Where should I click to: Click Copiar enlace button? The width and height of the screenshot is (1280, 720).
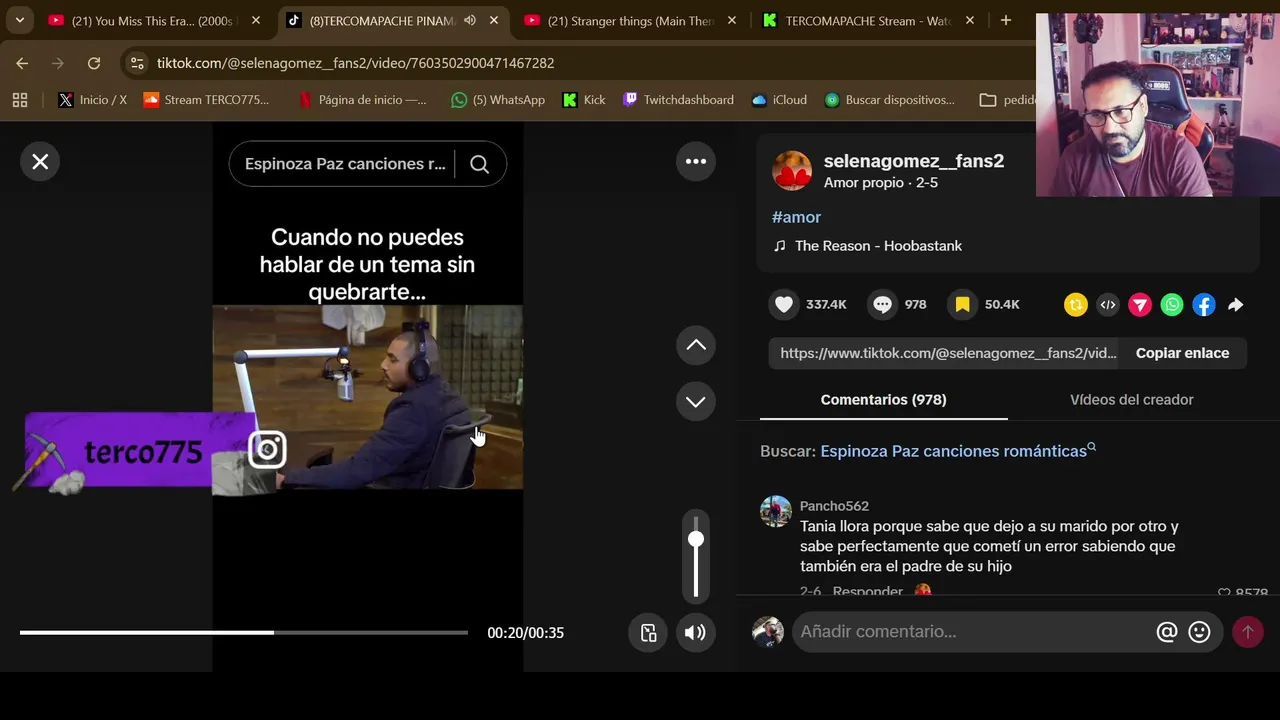(1182, 353)
